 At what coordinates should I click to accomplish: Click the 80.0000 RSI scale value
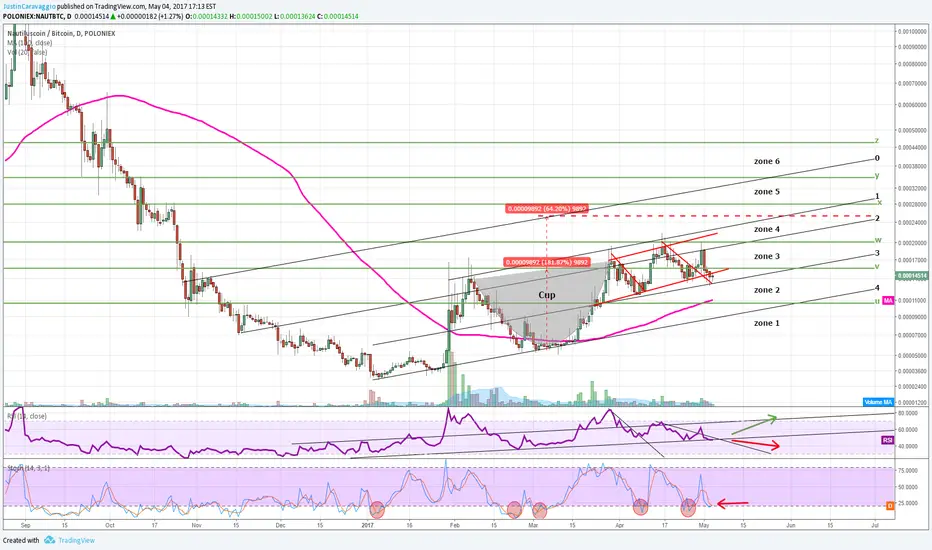[908, 412]
